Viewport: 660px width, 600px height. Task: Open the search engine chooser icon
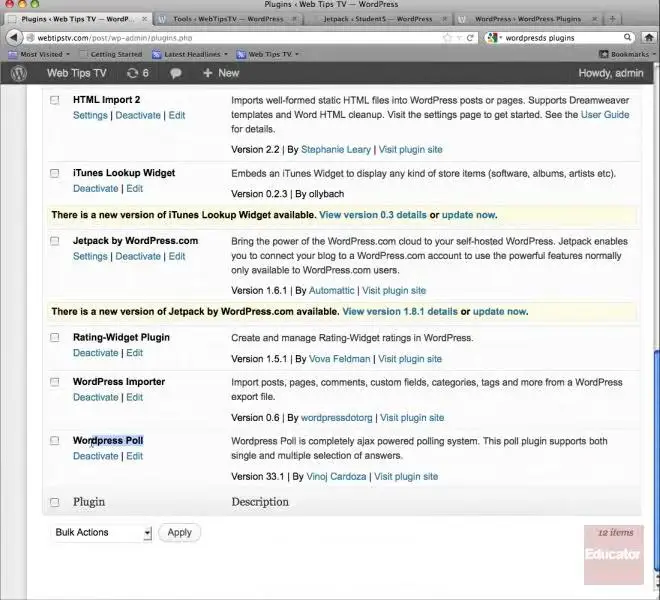coord(494,37)
